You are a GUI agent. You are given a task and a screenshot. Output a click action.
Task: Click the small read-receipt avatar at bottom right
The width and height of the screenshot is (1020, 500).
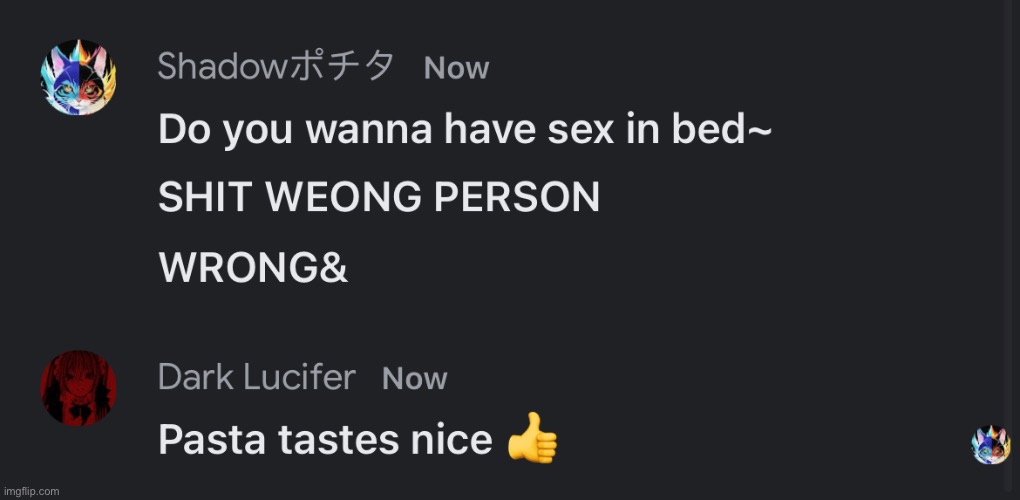pos(991,445)
